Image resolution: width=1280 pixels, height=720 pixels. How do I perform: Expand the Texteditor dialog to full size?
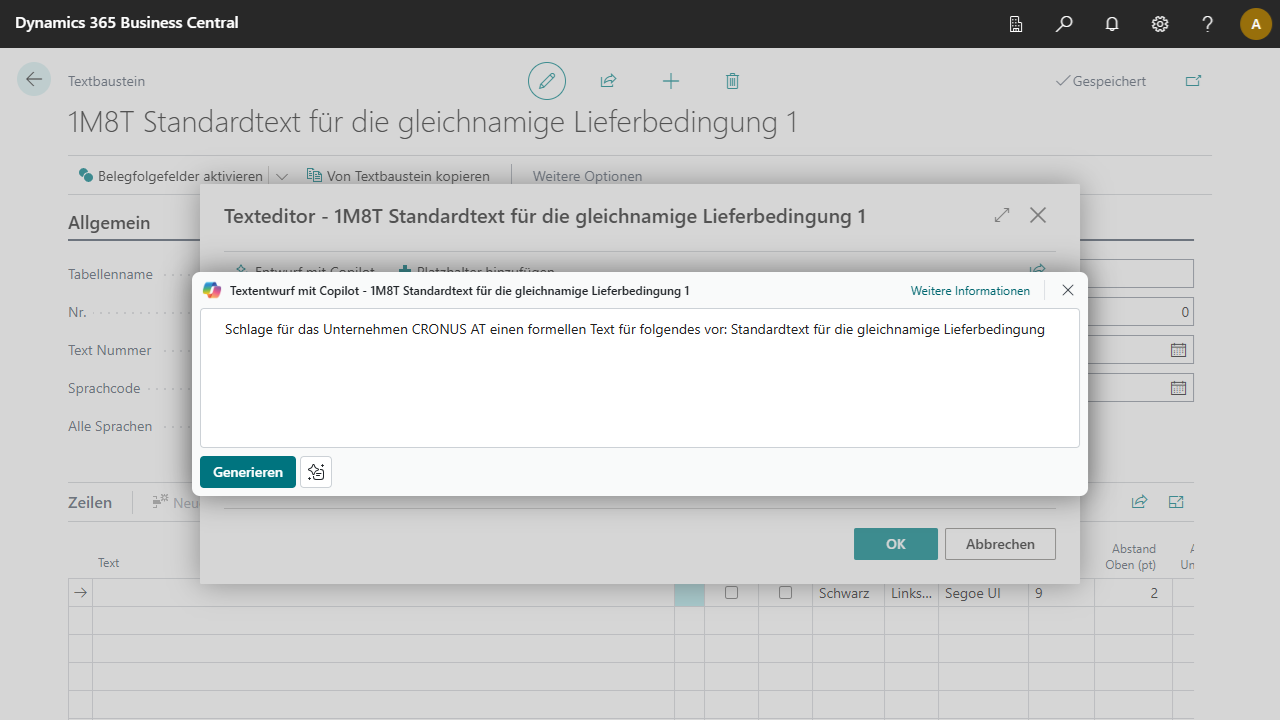tap(1002, 215)
